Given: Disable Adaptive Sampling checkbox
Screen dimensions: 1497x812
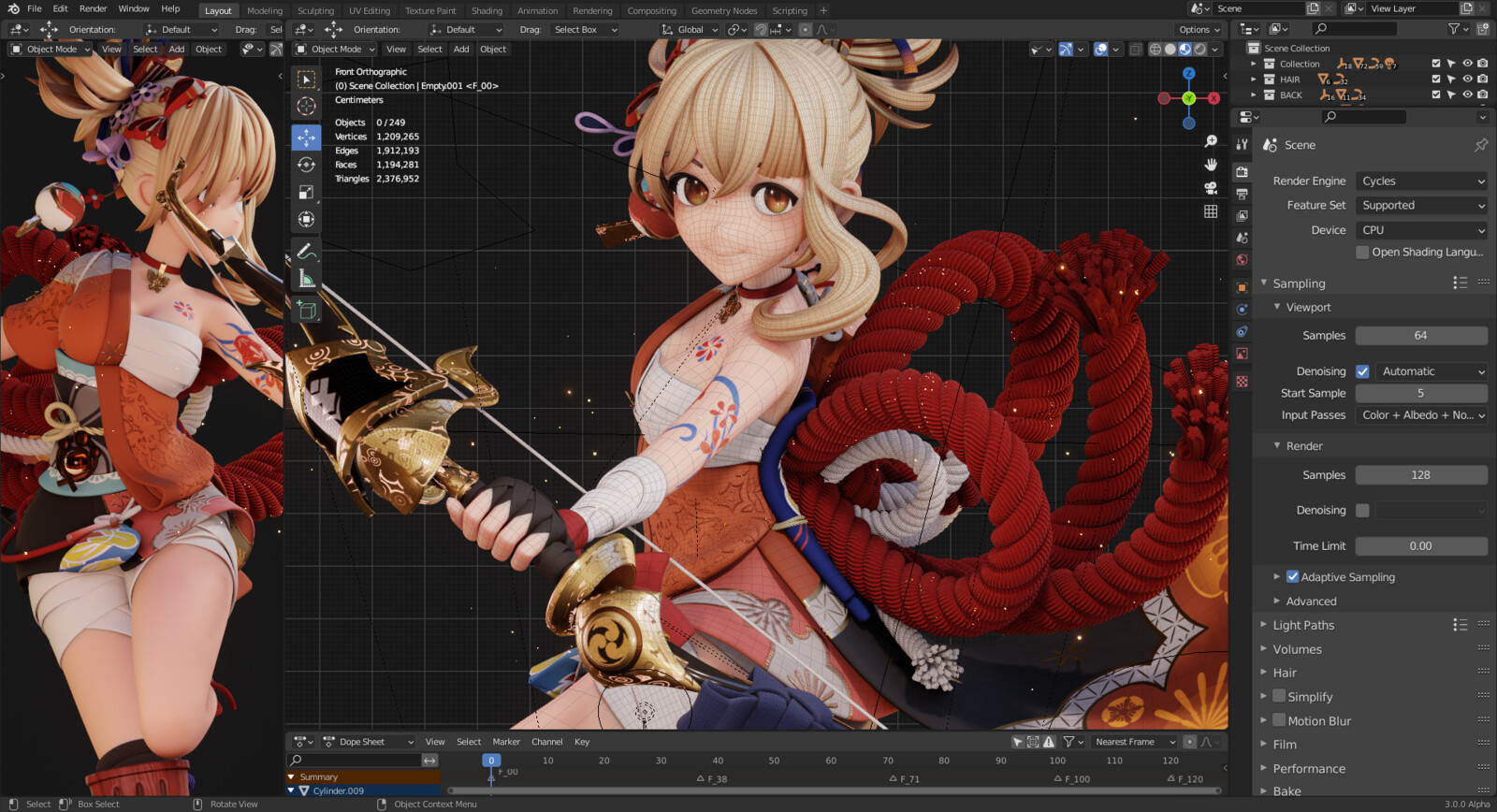Looking at the screenshot, I should 1292,577.
